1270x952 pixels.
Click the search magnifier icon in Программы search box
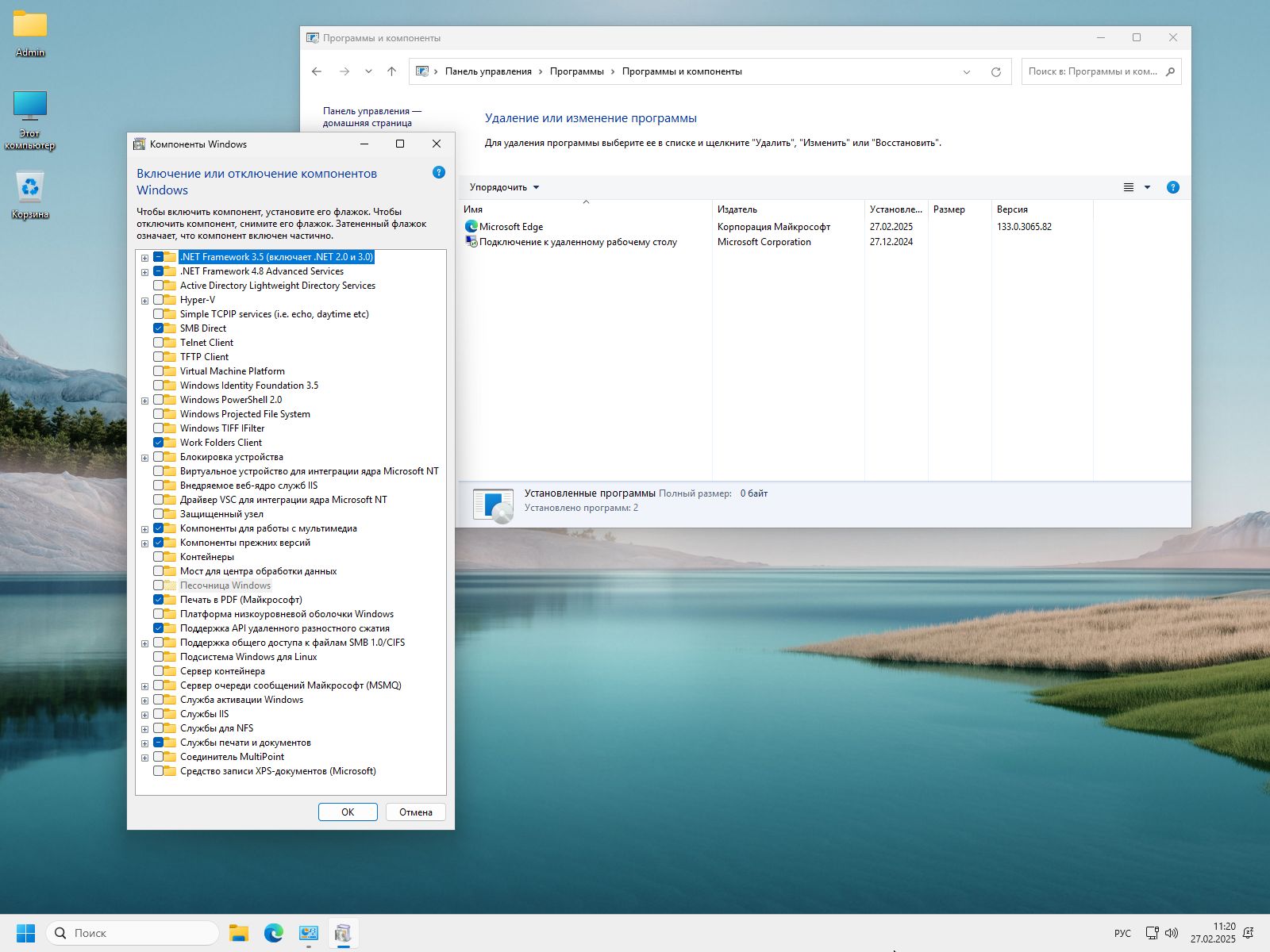[x=1170, y=71]
